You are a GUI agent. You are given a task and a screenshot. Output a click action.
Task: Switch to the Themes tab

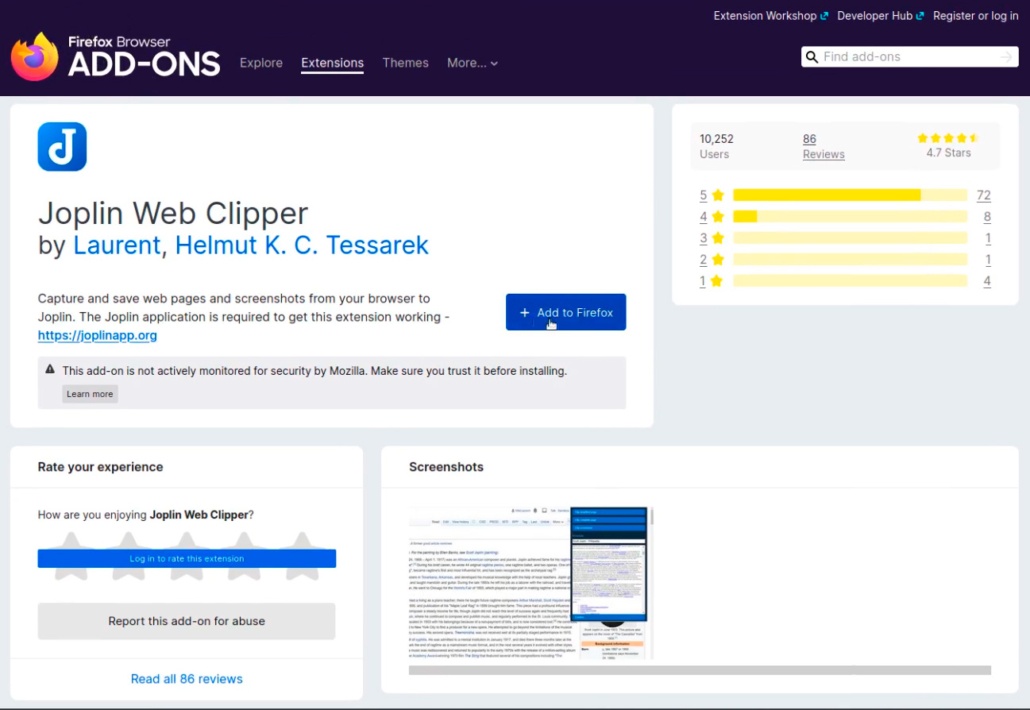[405, 63]
